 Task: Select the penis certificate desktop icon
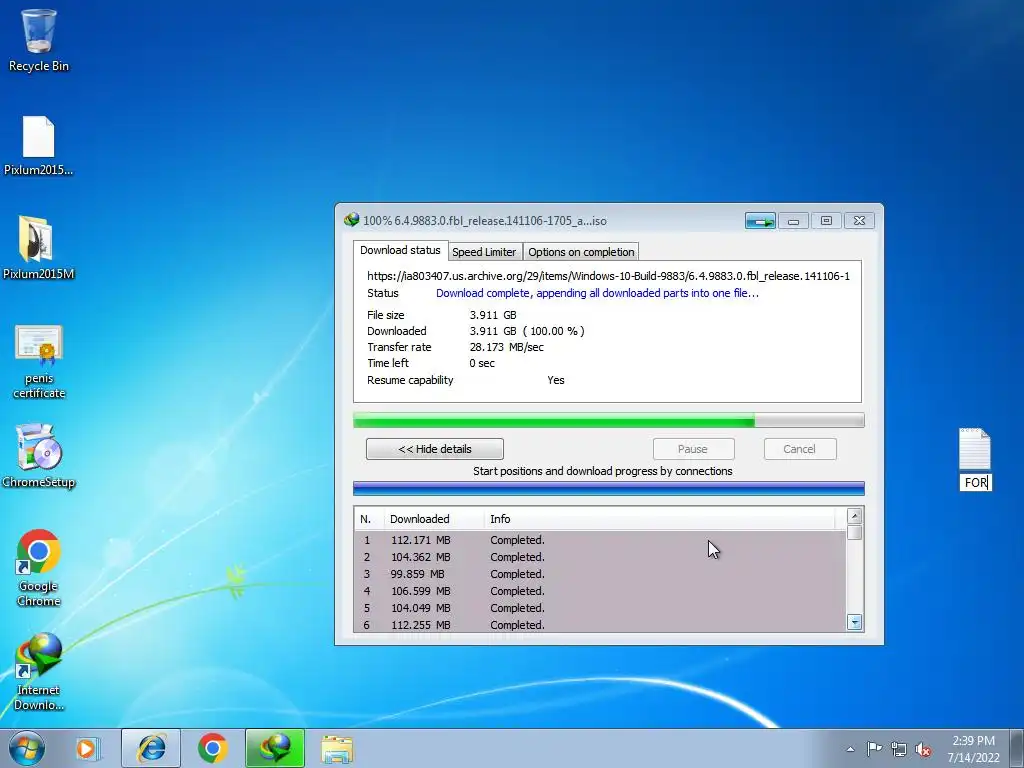click(x=39, y=360)
